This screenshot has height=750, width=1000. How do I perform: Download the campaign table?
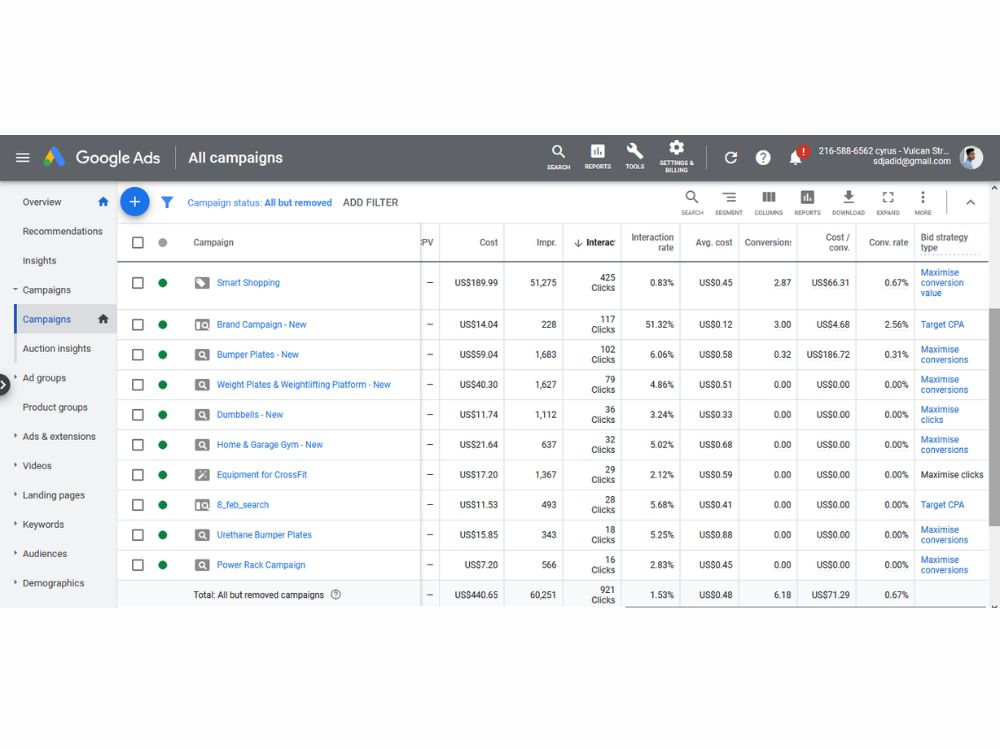point(848,203)
